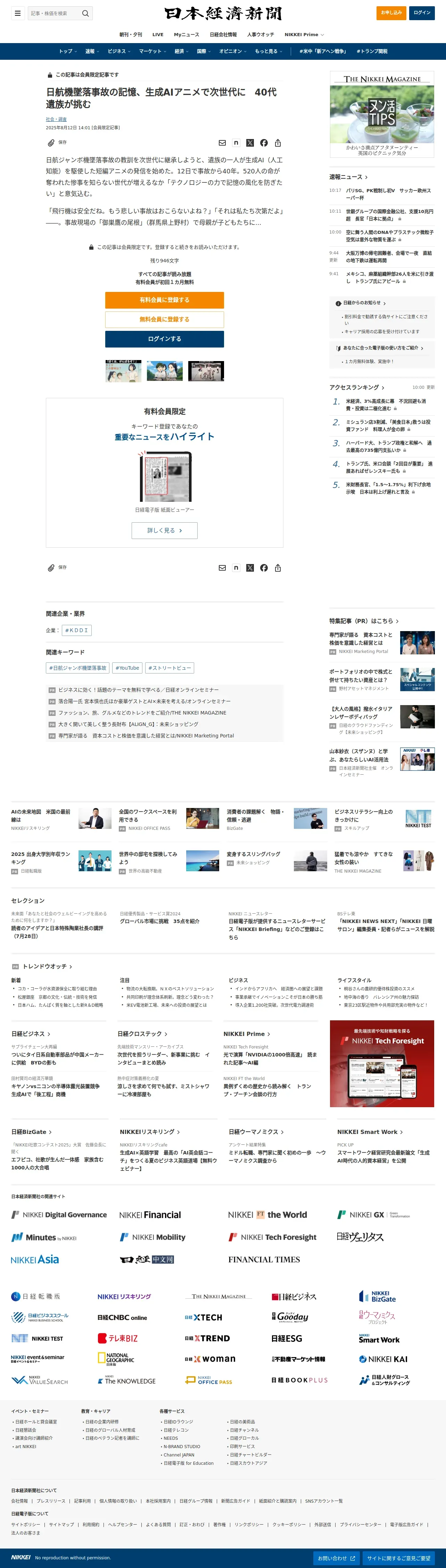This screenshot has width=446, height=1568.
Task: Open the NIKKEI Tech Foresight ad banner
Action: pyautogui.click(x=382, y=1063)
